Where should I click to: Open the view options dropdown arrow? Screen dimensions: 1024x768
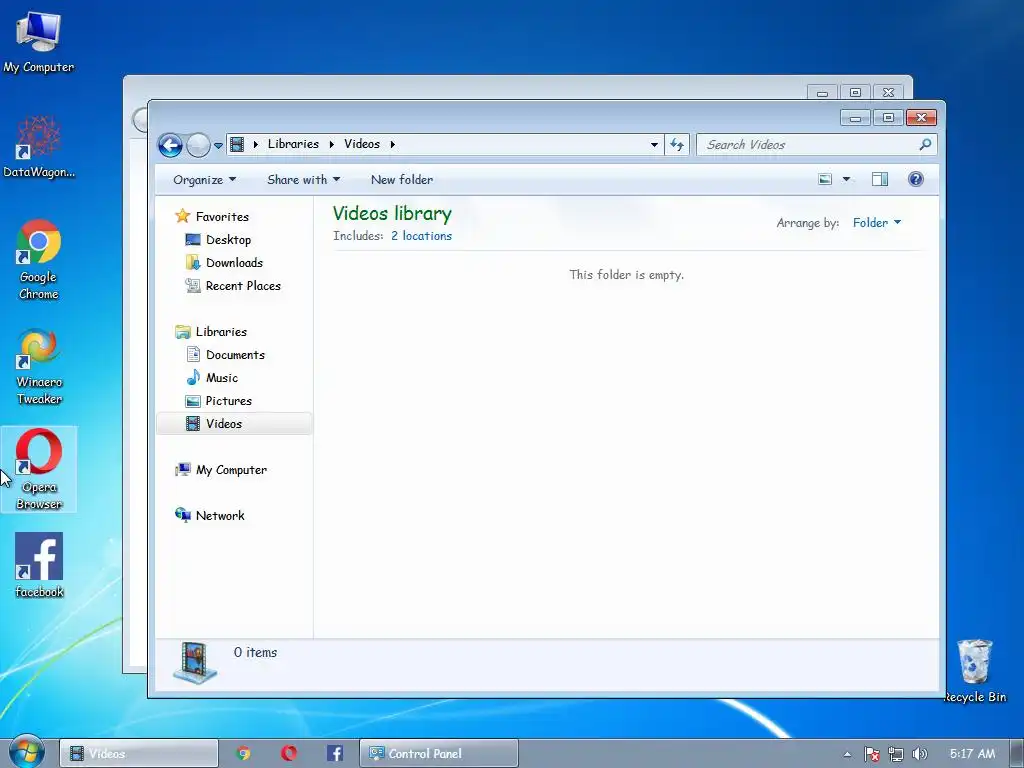[x=846, y=179]
